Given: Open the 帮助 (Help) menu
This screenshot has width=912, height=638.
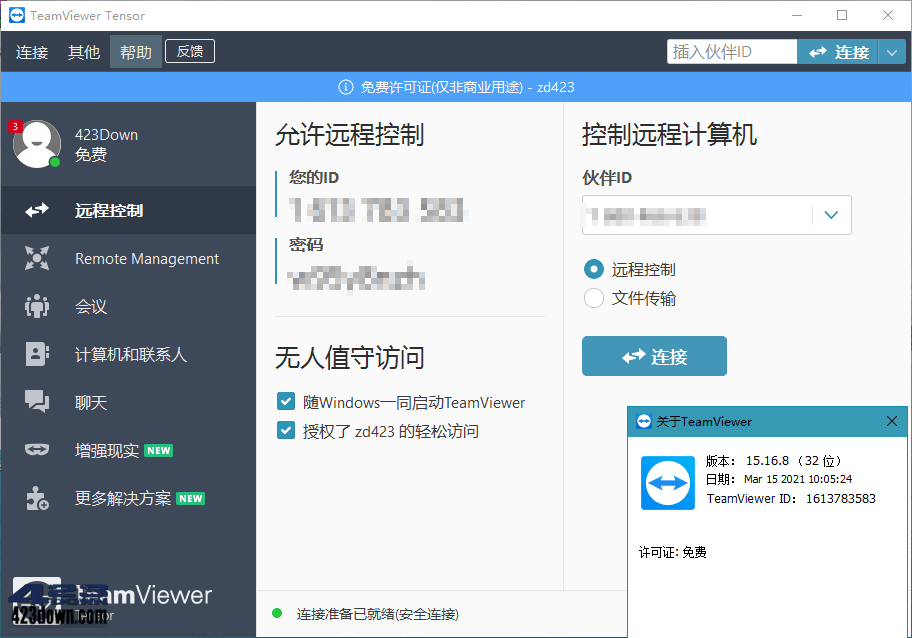Looking at the screenshot, I should (x=135, y=52).
